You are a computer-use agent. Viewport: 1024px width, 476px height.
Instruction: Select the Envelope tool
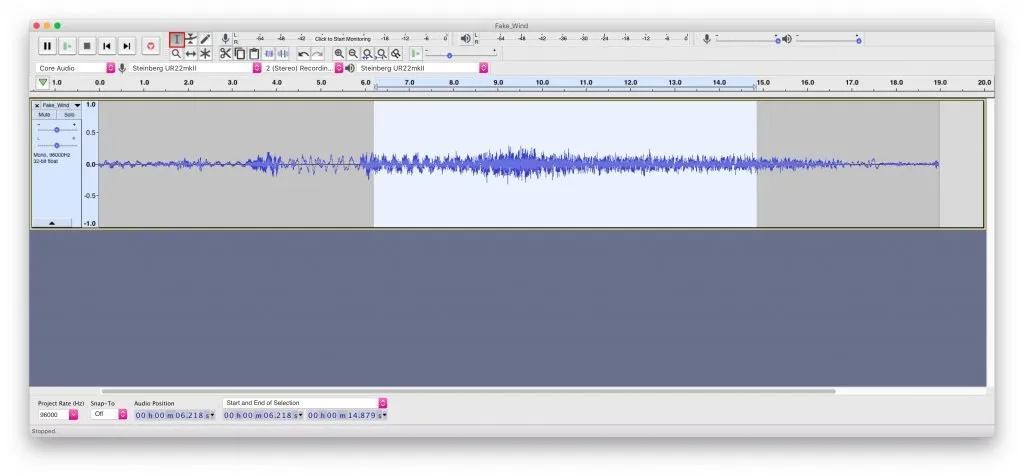(191, 40)
